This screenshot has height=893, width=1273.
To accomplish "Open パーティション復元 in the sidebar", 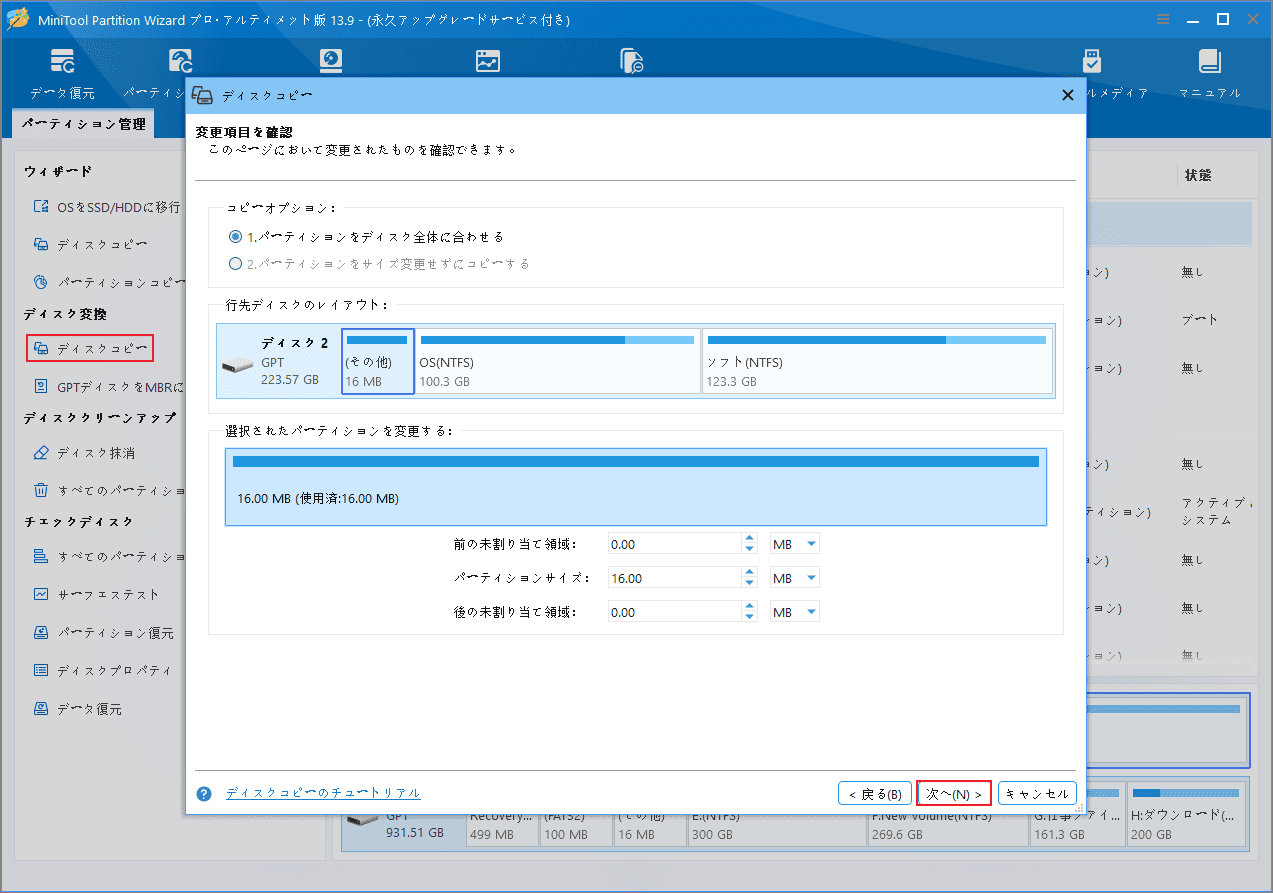I will tap(104, 633).
